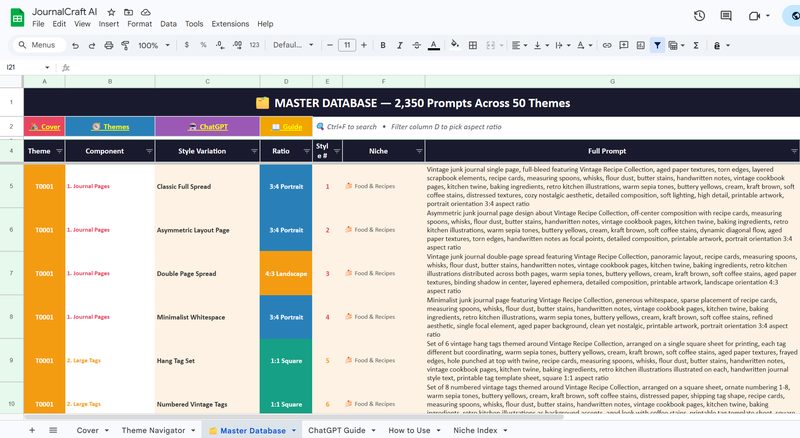The image size is (800, 438).
Task: Click the functions sigma icon
Action: click(x=695, y=45)
